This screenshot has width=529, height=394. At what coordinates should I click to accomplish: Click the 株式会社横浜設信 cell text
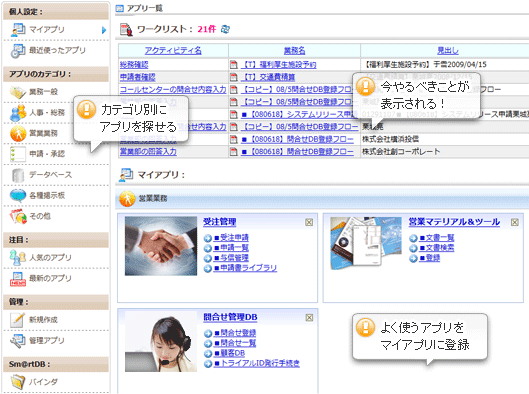(x=390, y=139)
